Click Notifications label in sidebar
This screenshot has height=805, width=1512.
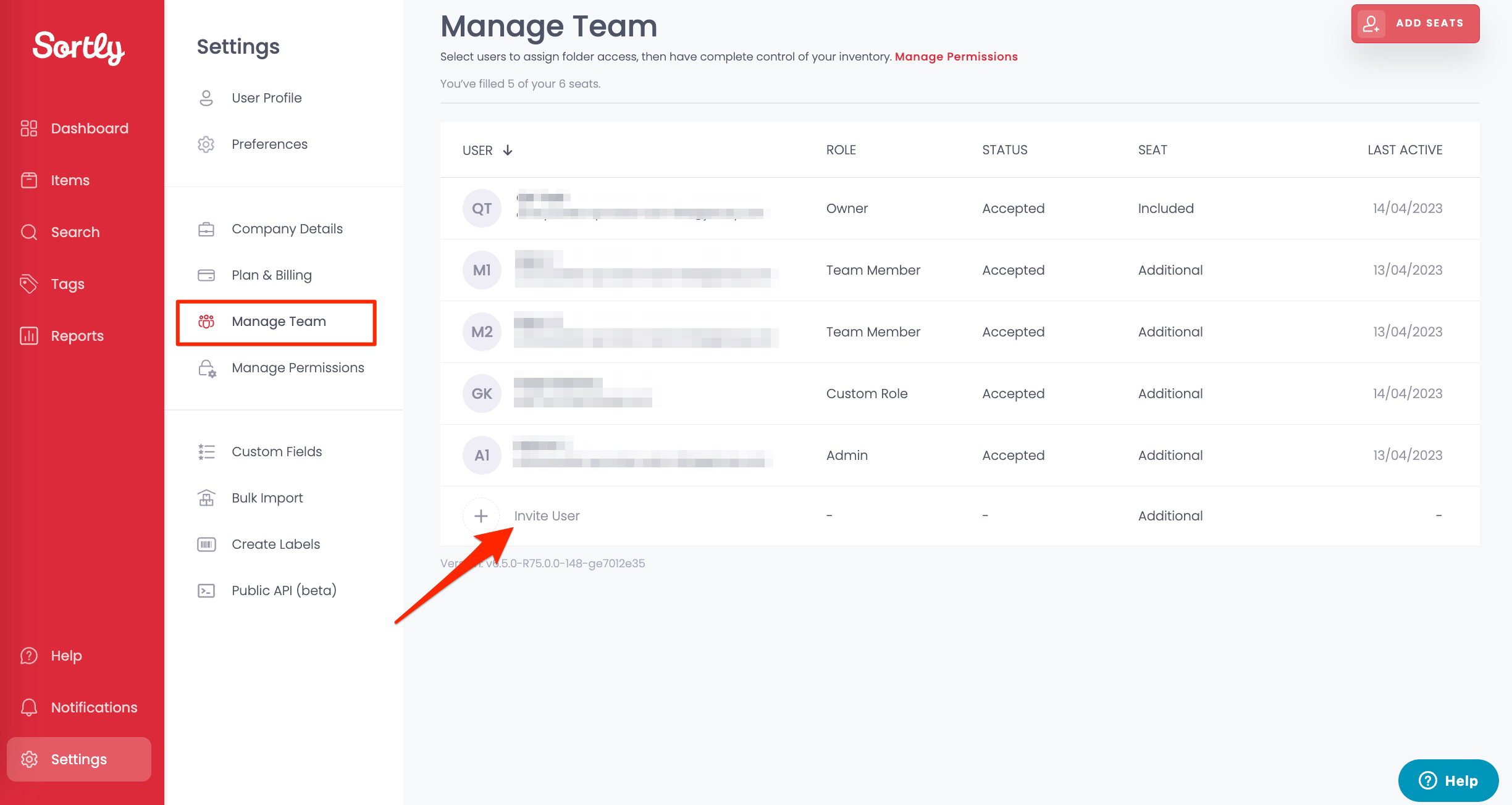(94, 707)
